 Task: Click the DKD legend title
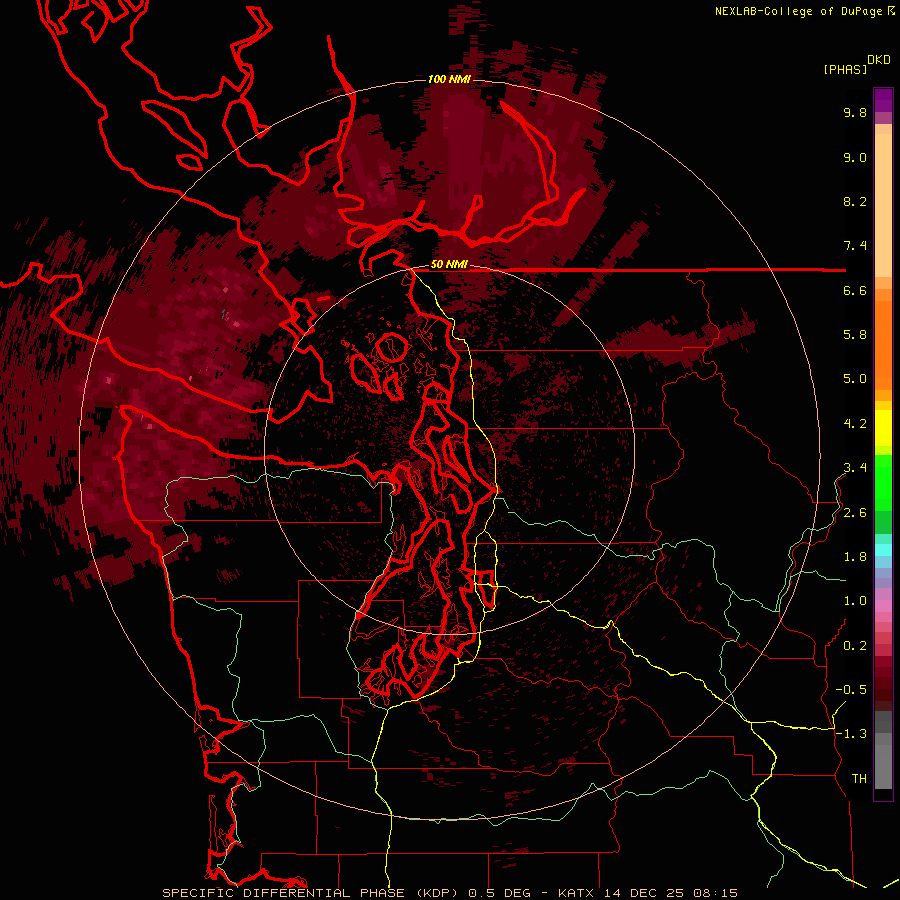(879, 60)
